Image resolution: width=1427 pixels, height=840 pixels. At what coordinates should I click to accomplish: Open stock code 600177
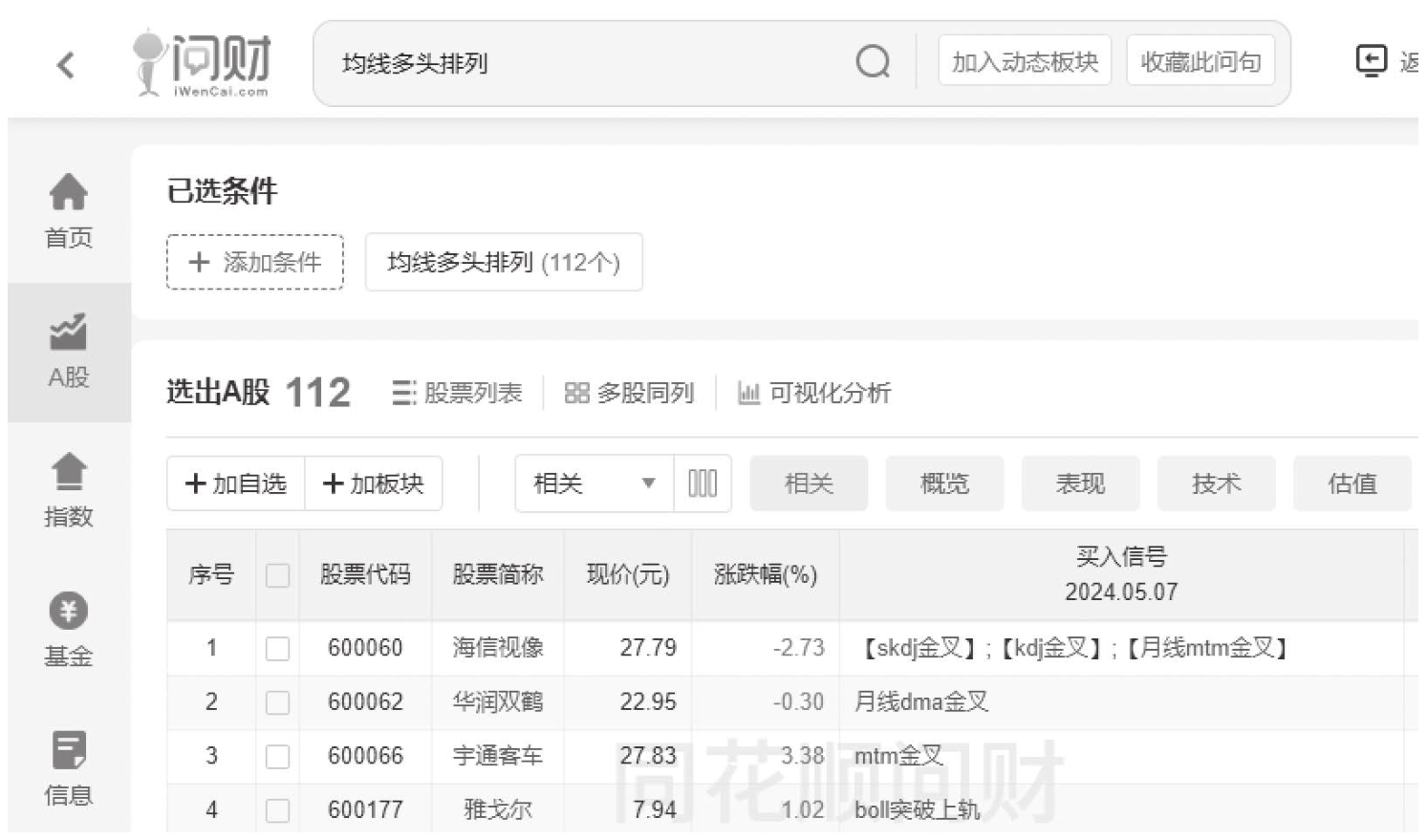tap(365, 810)
